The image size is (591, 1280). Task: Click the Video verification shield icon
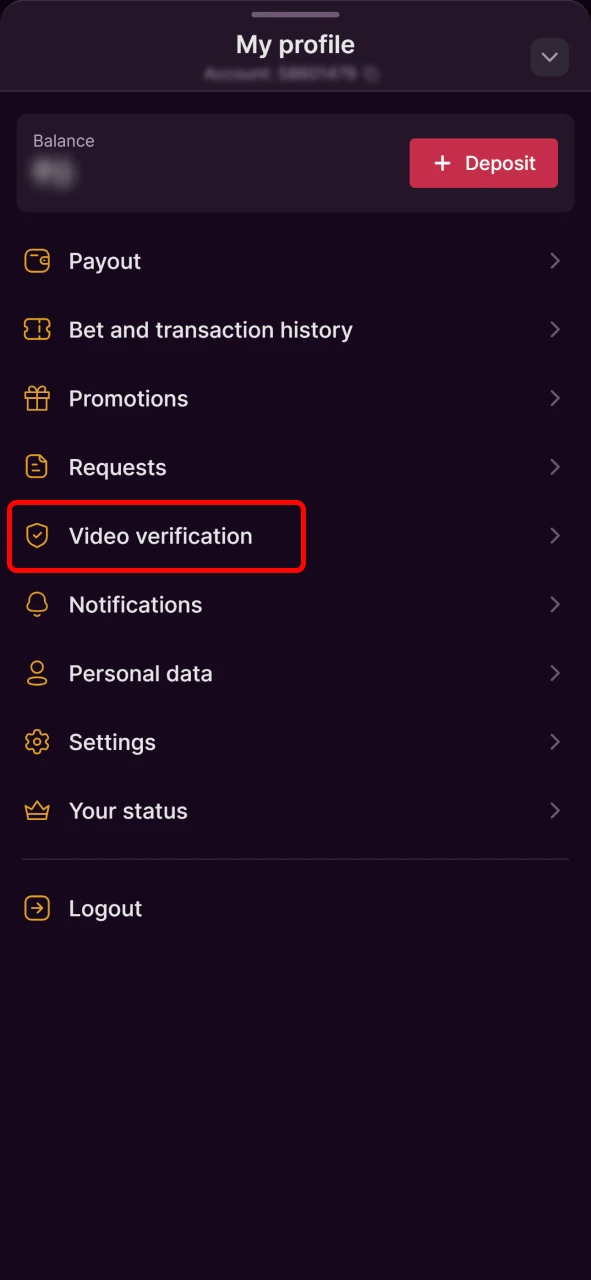pos(37,536)
